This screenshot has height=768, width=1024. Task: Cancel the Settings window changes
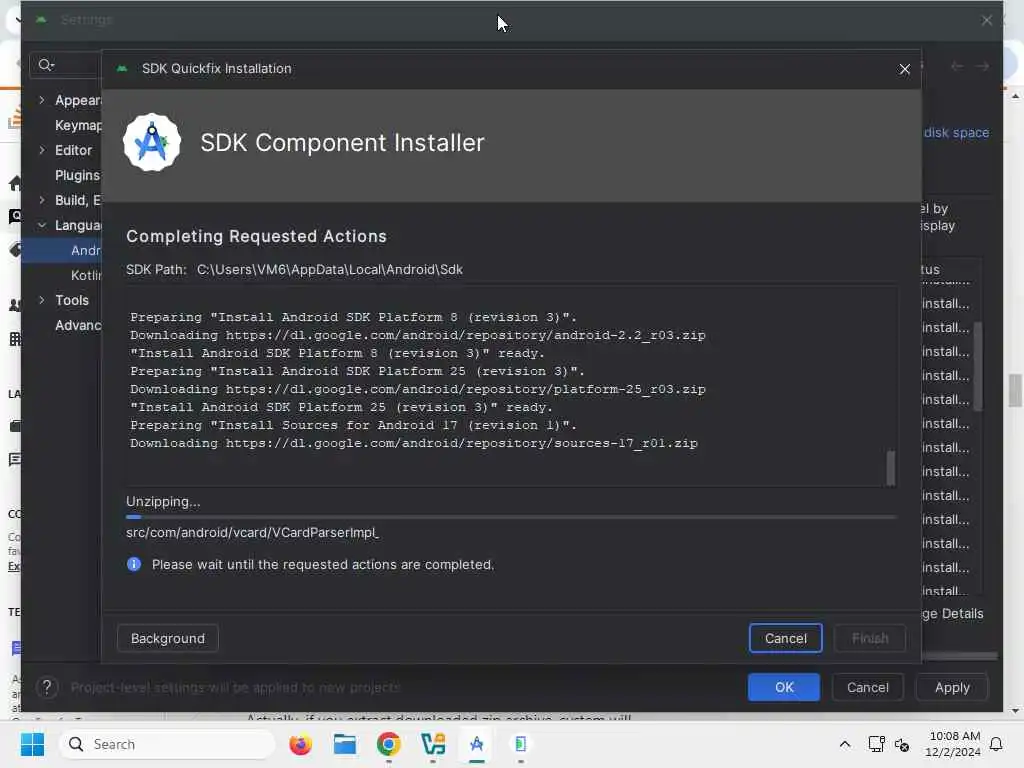(x=867, y=687)
